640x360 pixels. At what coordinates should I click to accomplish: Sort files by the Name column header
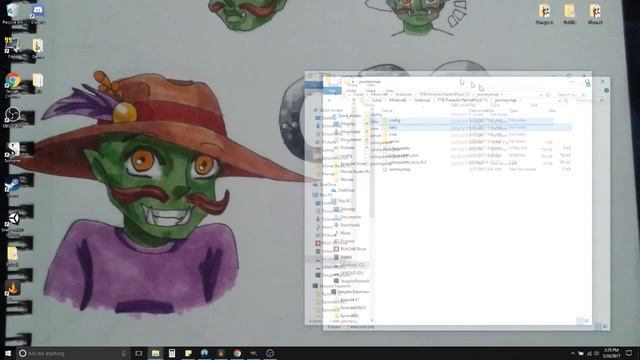[387, 111]
